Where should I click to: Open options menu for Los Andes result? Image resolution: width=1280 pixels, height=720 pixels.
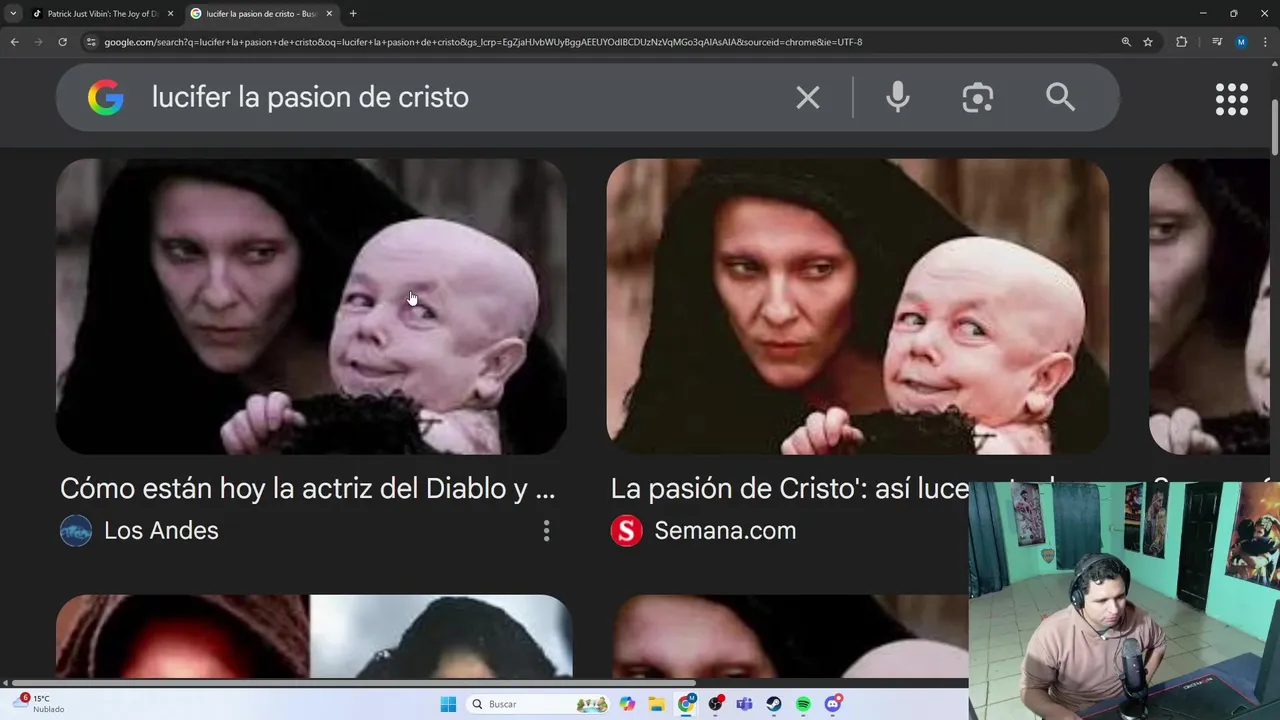point(546,531)
